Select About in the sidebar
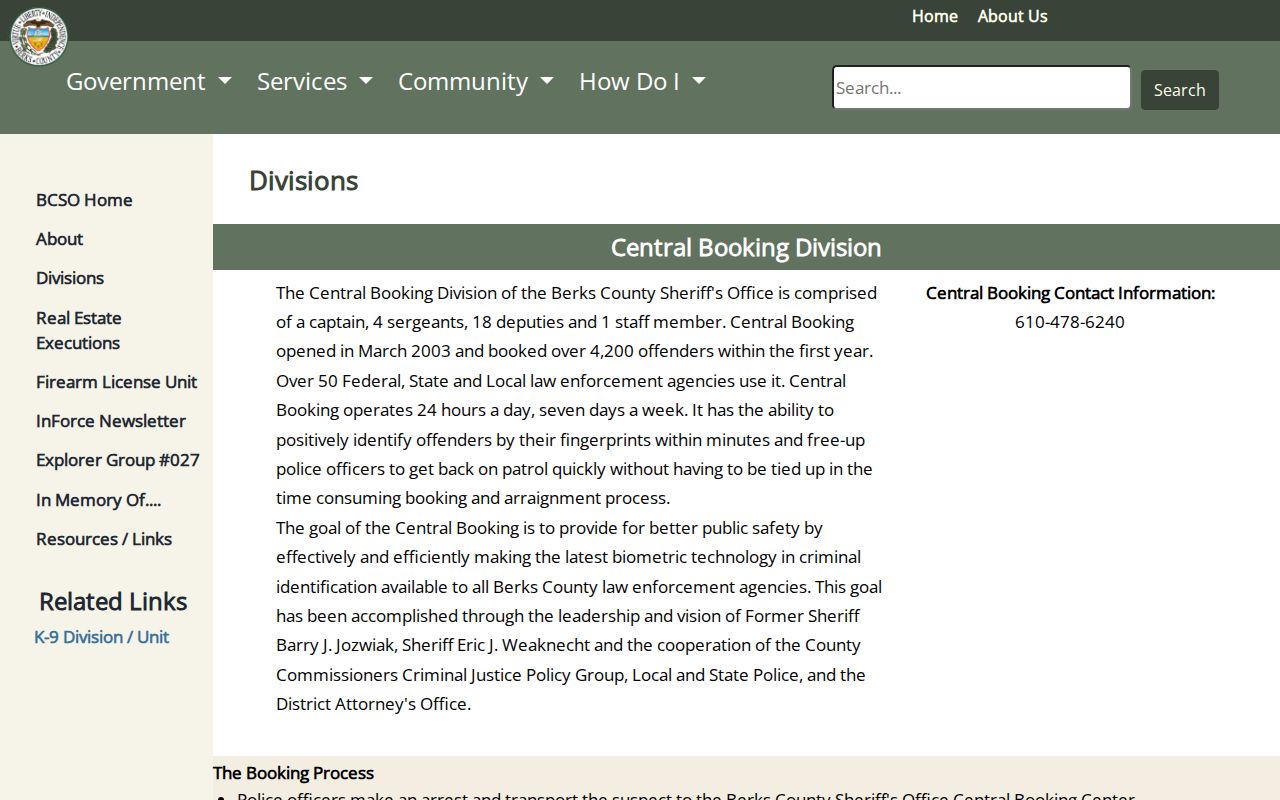 (59, 239)
